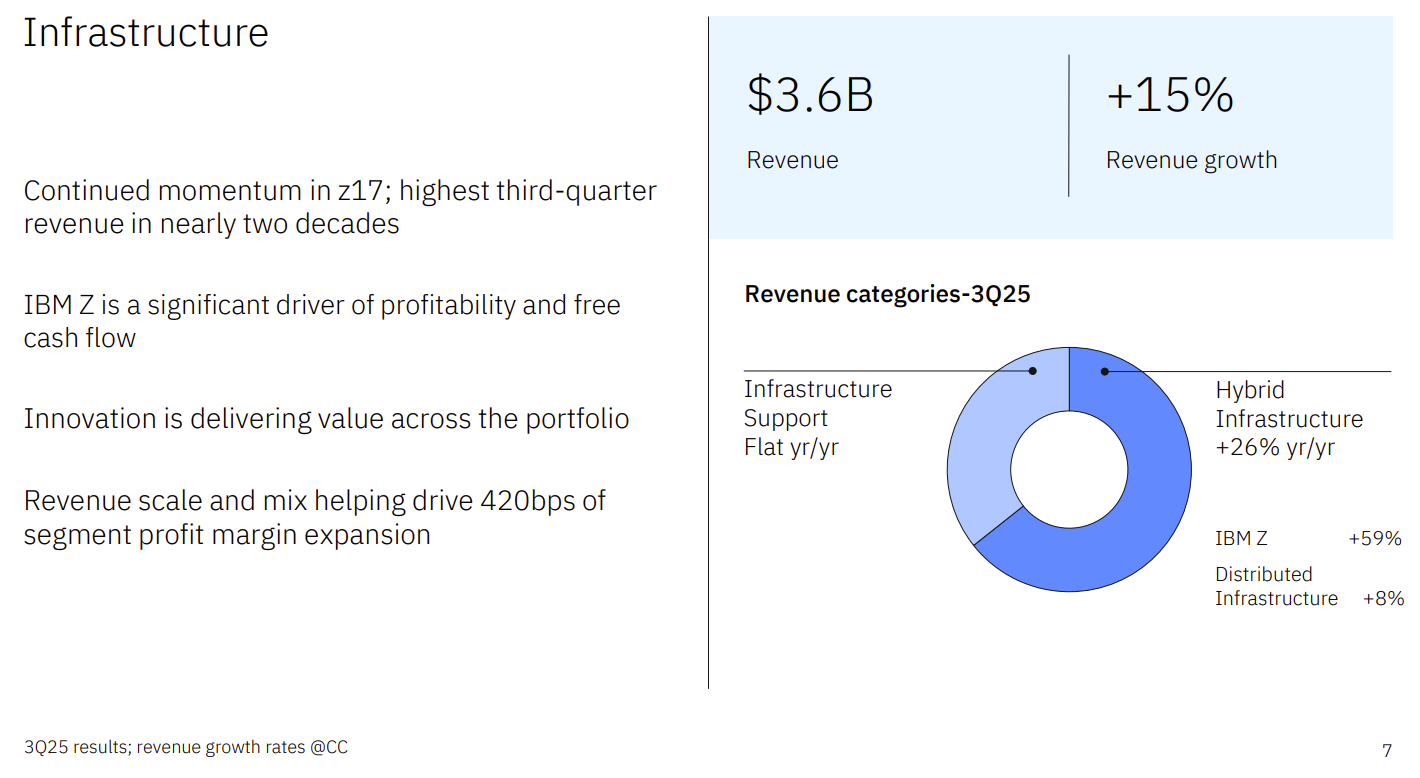Select the "Innovation is delivering value" line
This screenshot has height=778, width=1420.
326,418
